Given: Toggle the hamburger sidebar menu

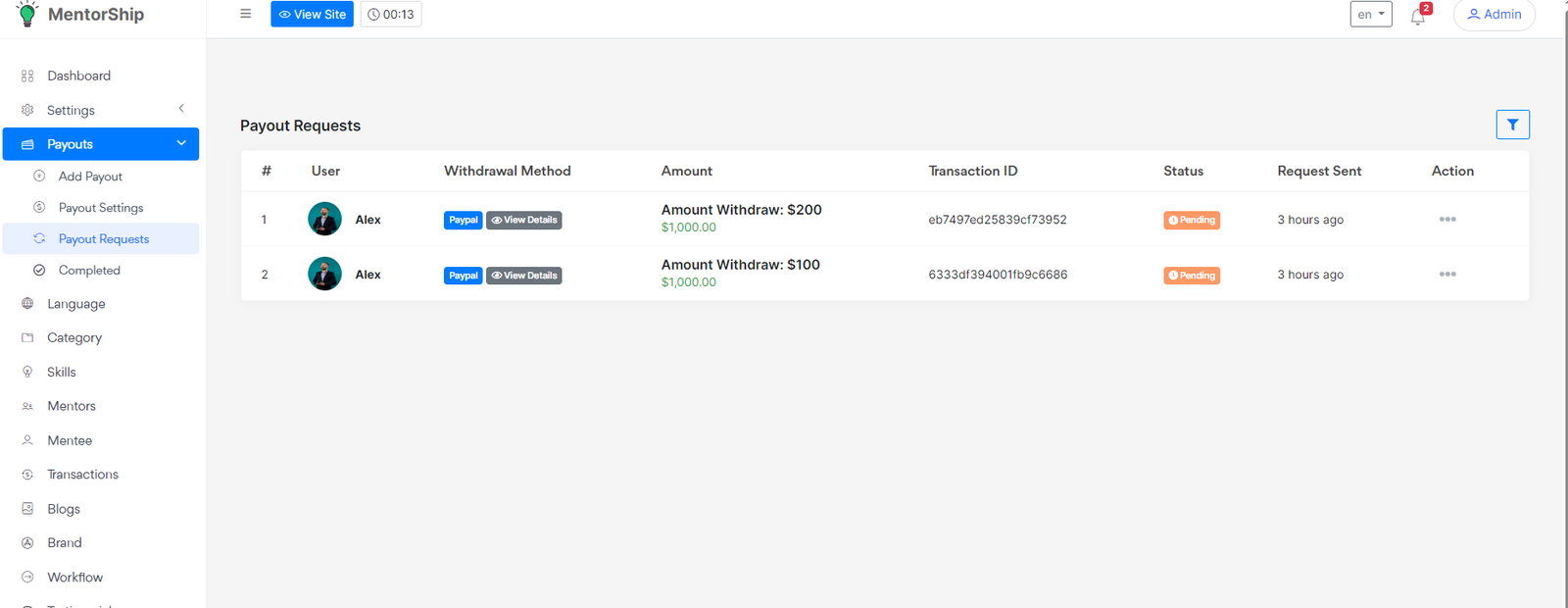Looking at the screenshot, I should coord(245,14).
